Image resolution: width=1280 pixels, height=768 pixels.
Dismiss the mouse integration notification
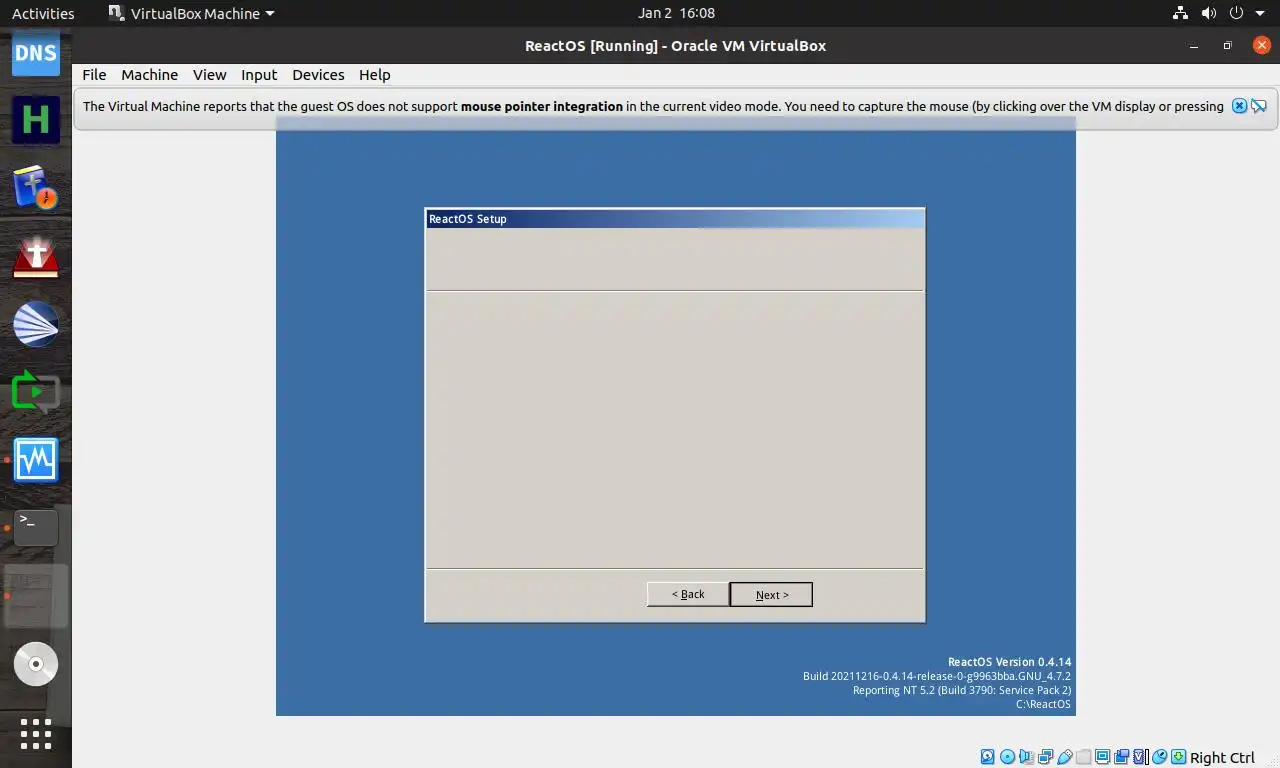(1239, 106)
